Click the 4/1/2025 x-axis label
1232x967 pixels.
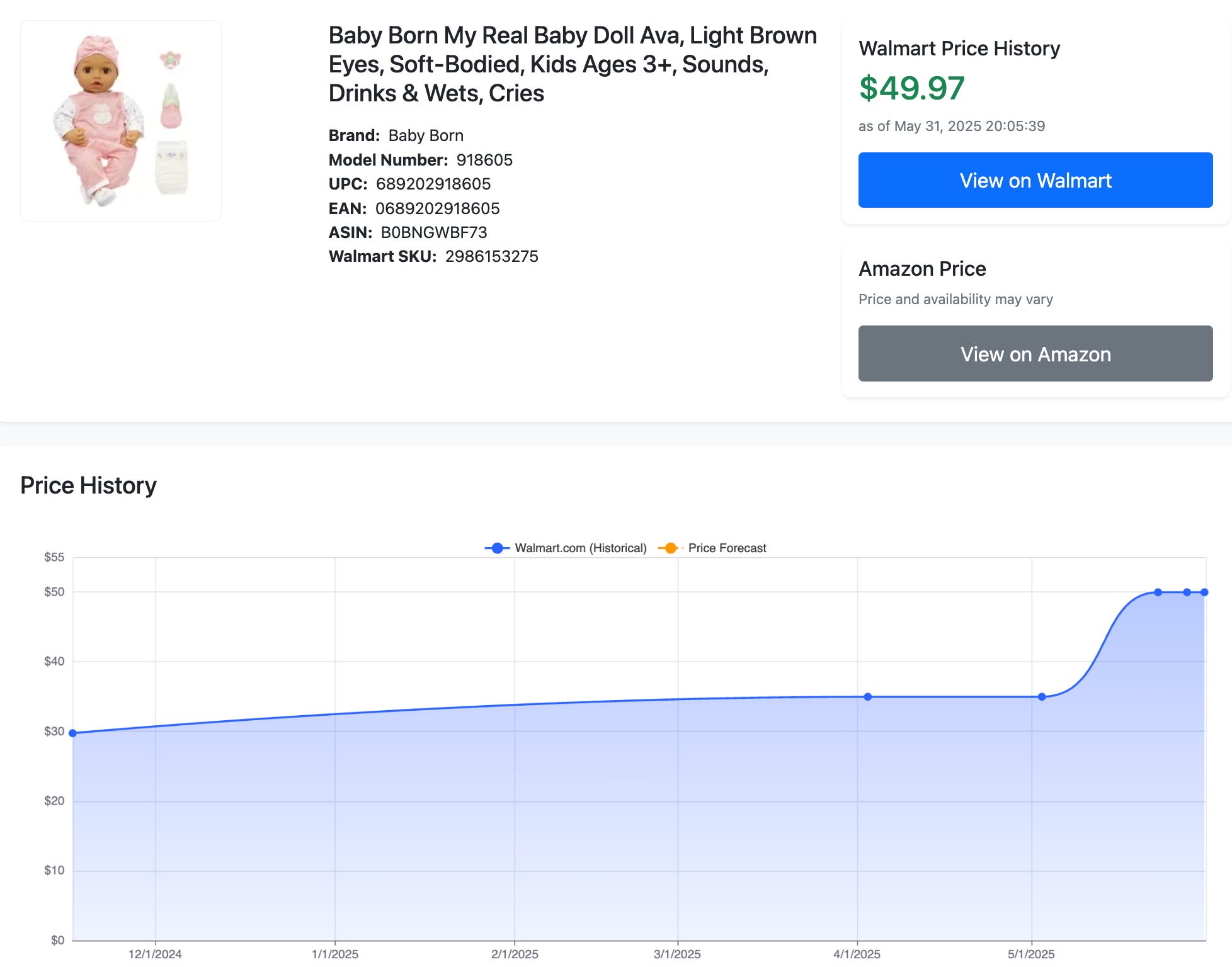pos(857,954)
